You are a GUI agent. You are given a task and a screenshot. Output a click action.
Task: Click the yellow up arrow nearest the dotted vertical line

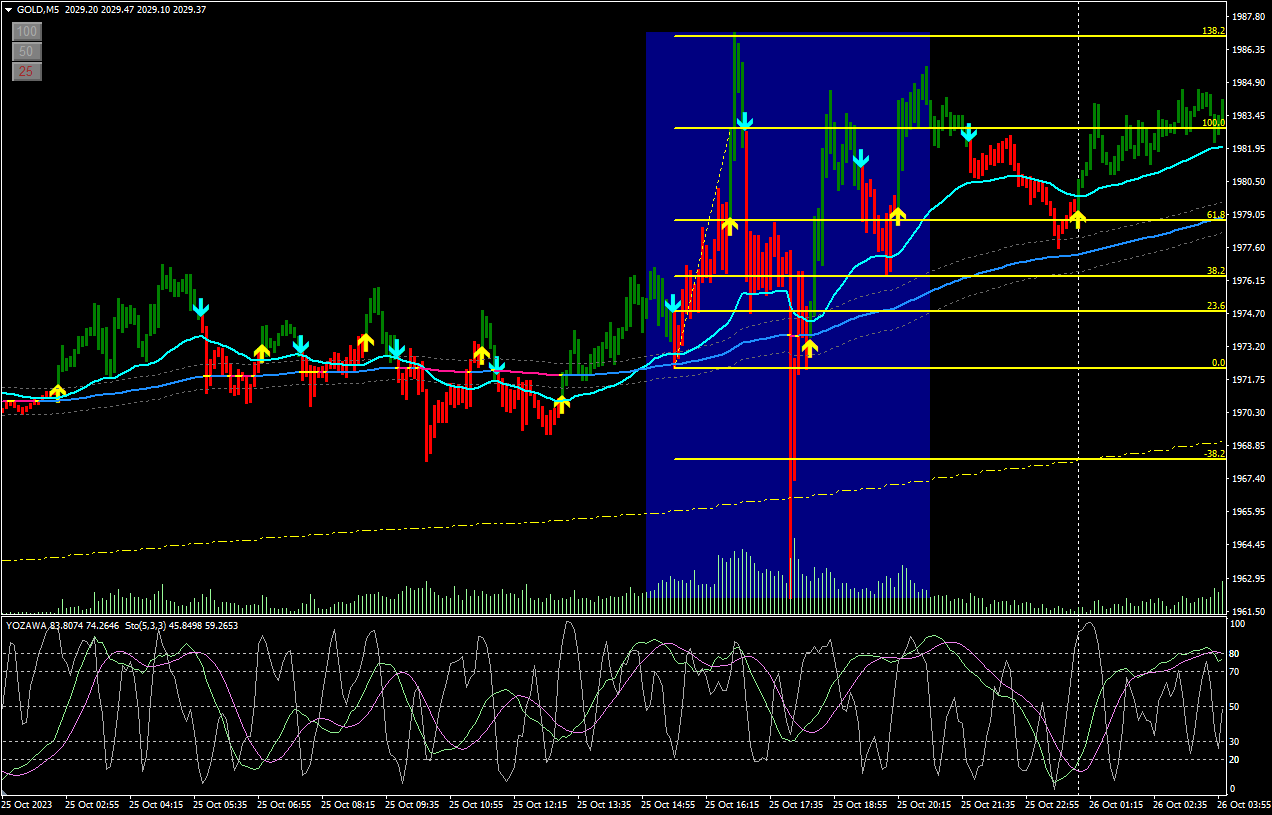point(1077,218)
